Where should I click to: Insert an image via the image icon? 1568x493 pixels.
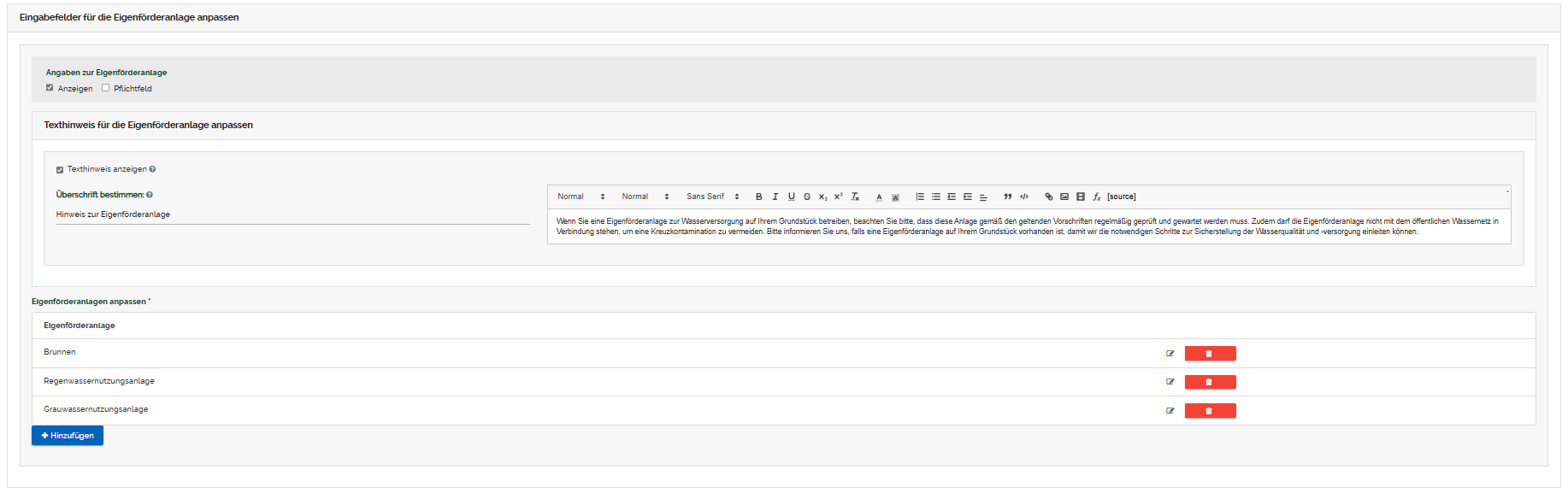(1064, 197)
